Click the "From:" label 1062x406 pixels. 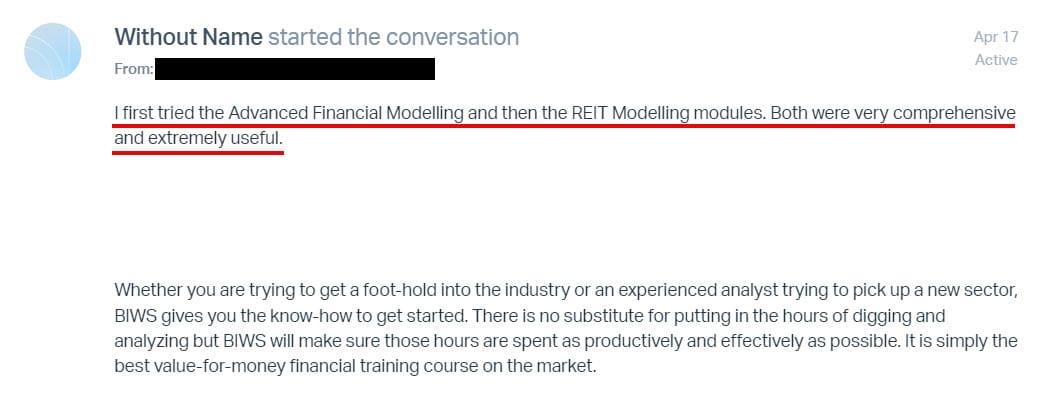coord(134,69)
